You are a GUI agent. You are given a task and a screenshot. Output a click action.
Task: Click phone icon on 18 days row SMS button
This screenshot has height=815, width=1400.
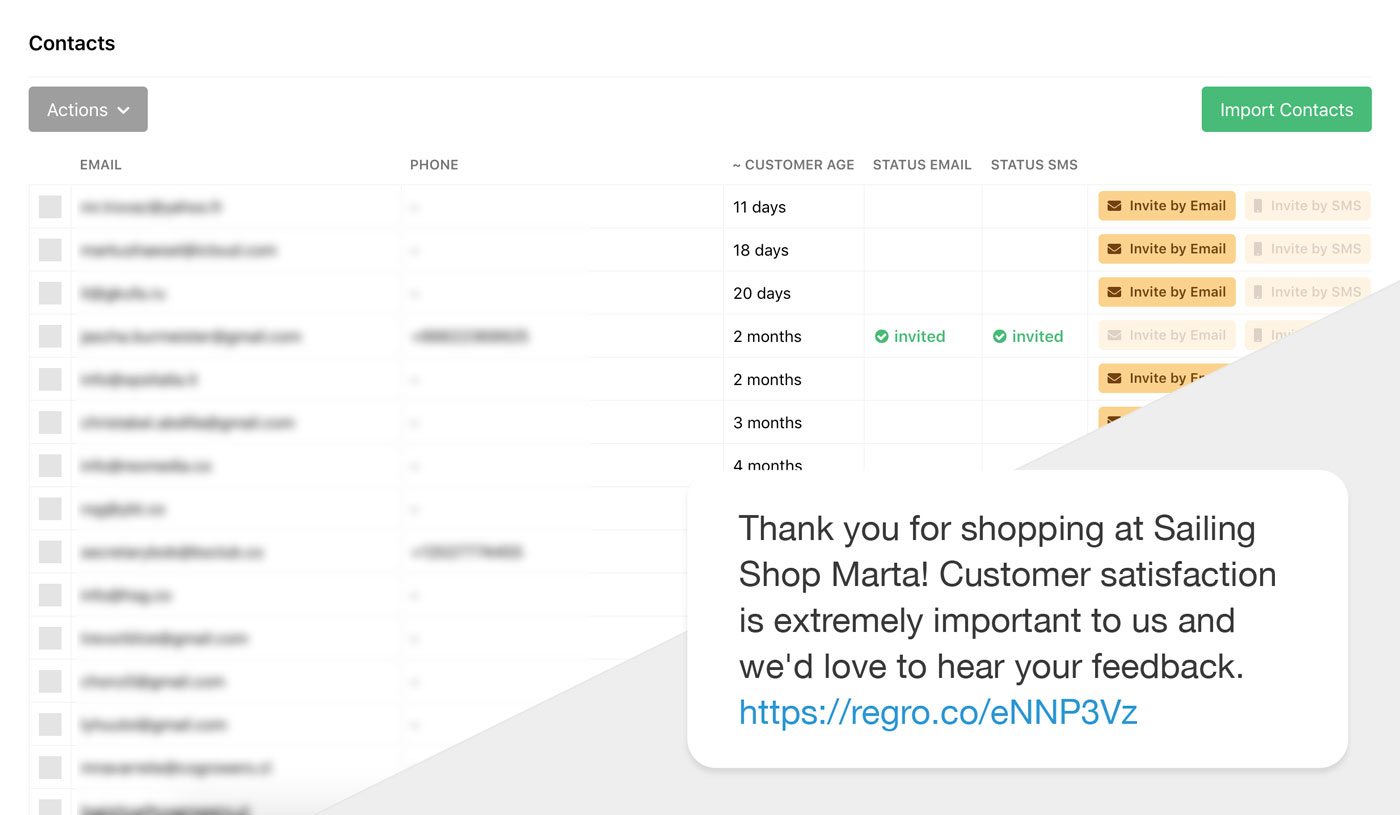point(1258,249)
